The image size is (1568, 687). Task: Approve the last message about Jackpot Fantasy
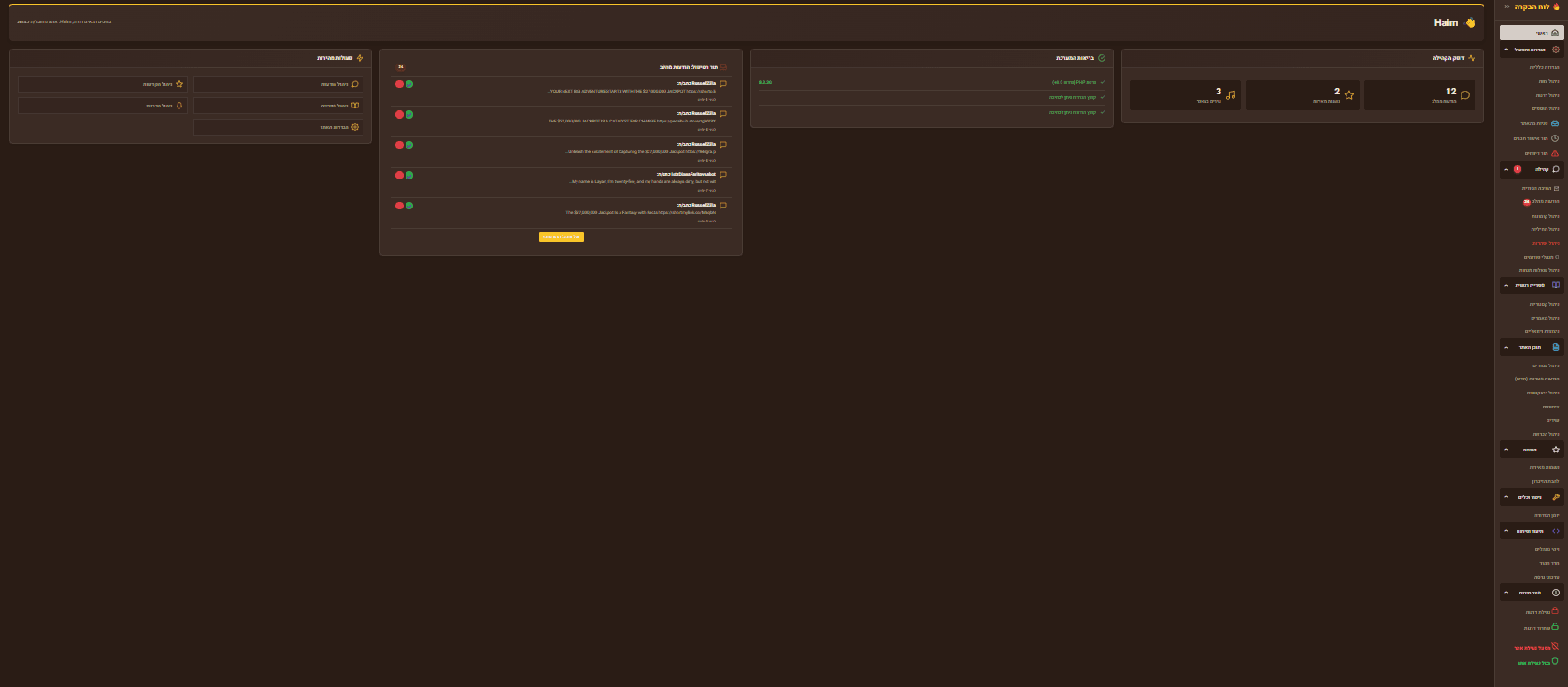409,206
